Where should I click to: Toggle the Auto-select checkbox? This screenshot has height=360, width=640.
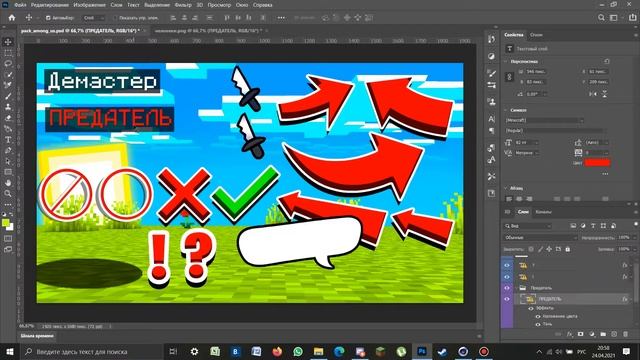tap(48, 18)
